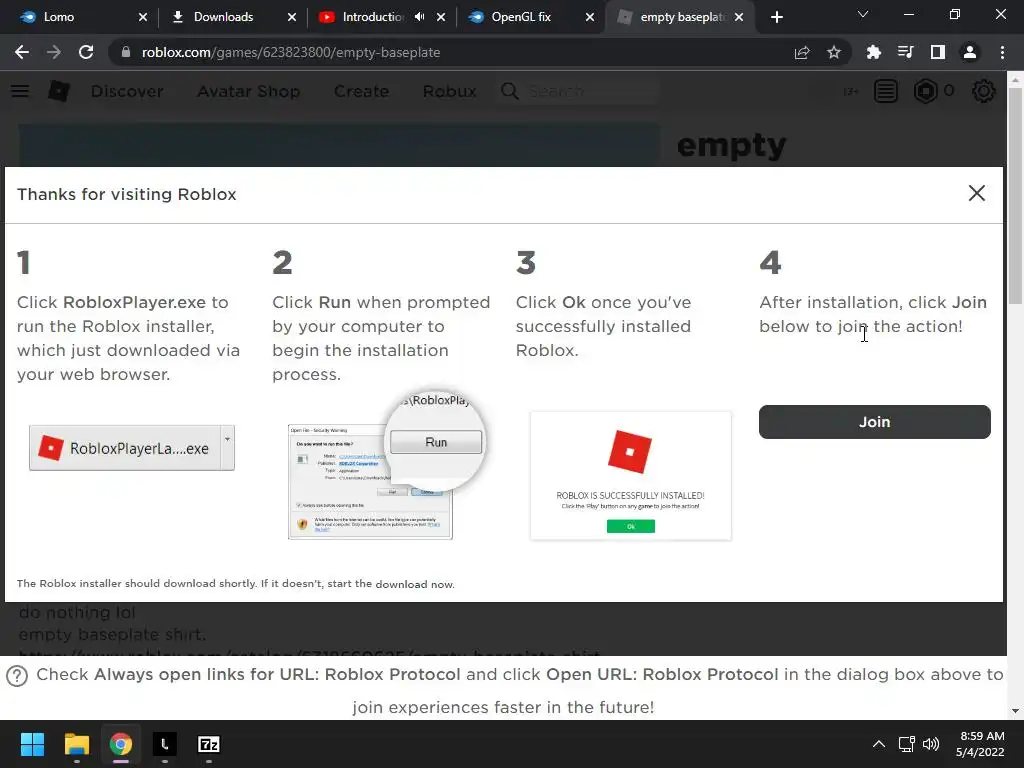Select the empty baseplate tab
Image resolution: width=1024 pixels, height=768 pixels.
click(682, 17)
